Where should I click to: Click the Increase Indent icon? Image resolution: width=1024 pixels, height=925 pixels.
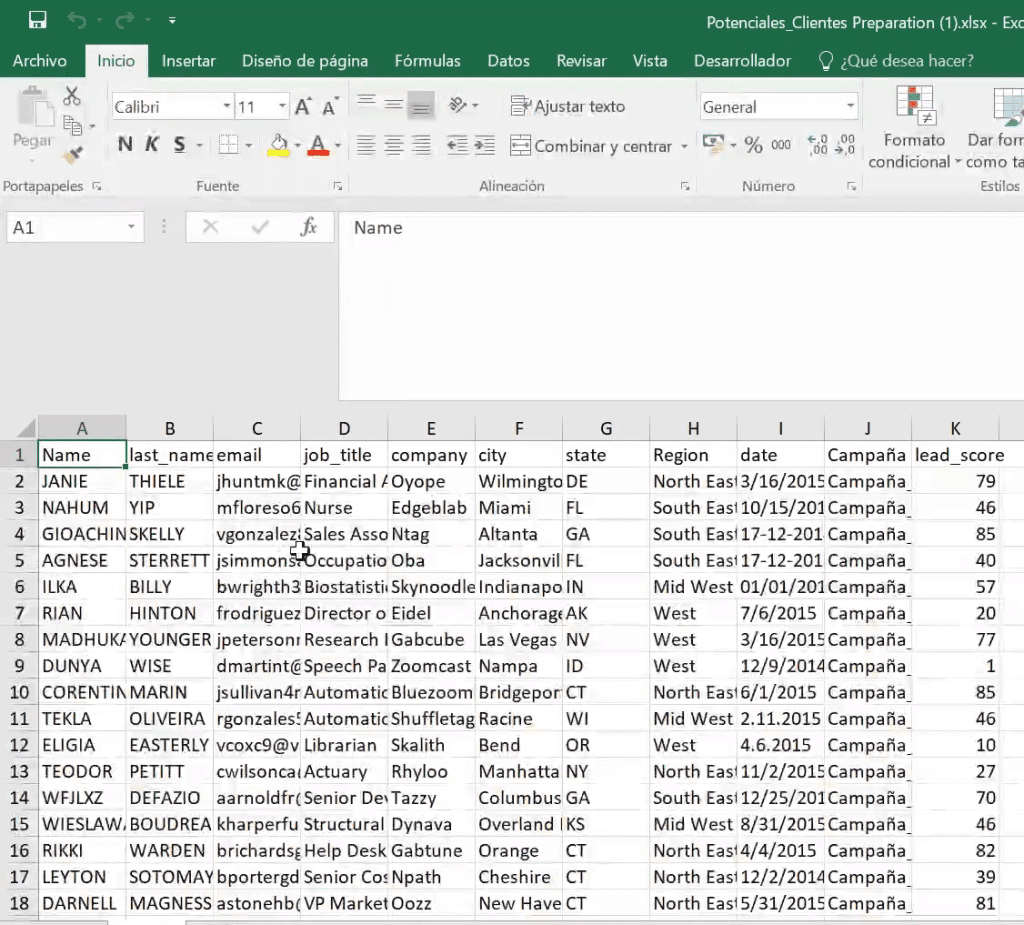(485, 145)
